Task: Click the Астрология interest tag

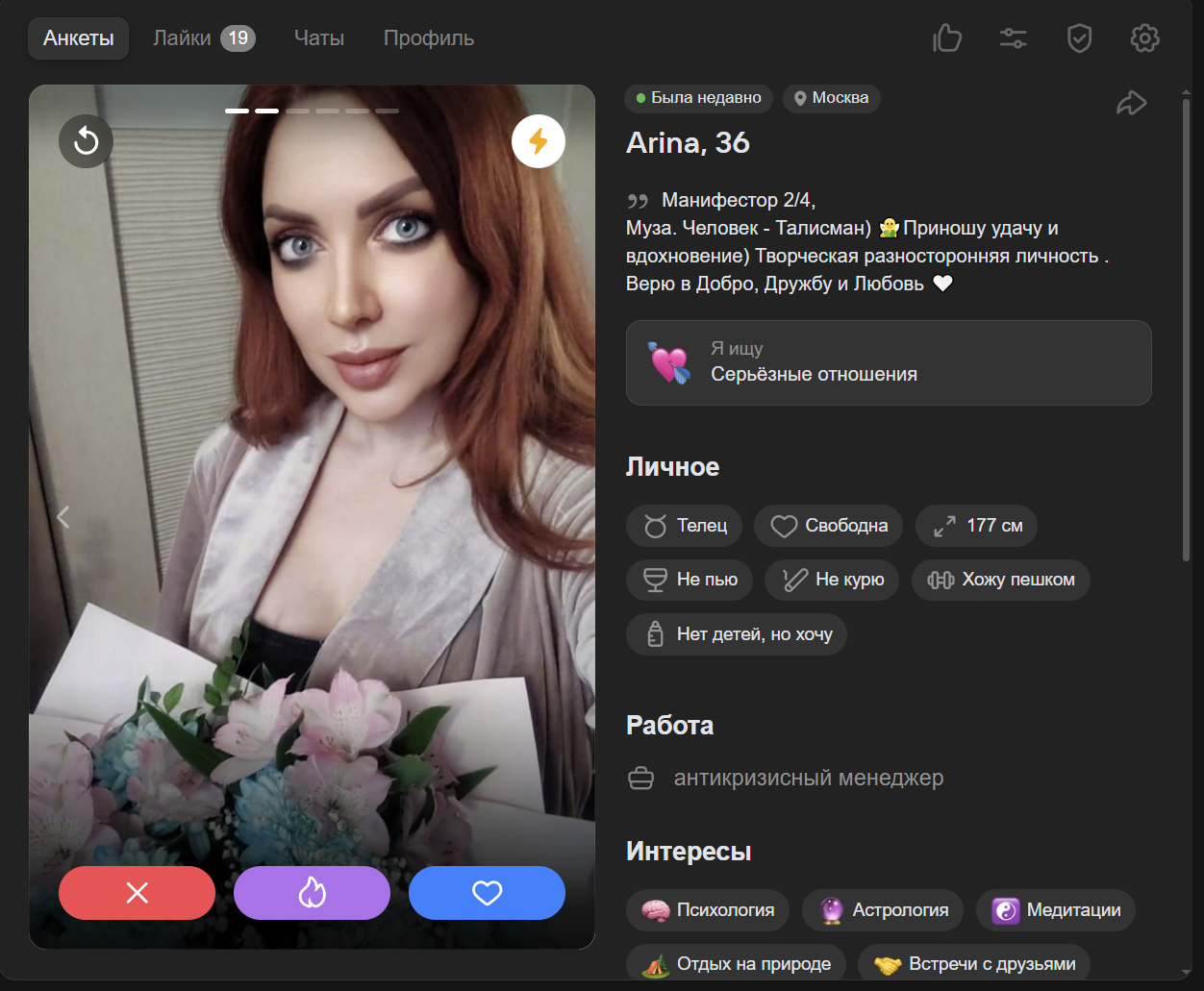Action: point(882,910)
